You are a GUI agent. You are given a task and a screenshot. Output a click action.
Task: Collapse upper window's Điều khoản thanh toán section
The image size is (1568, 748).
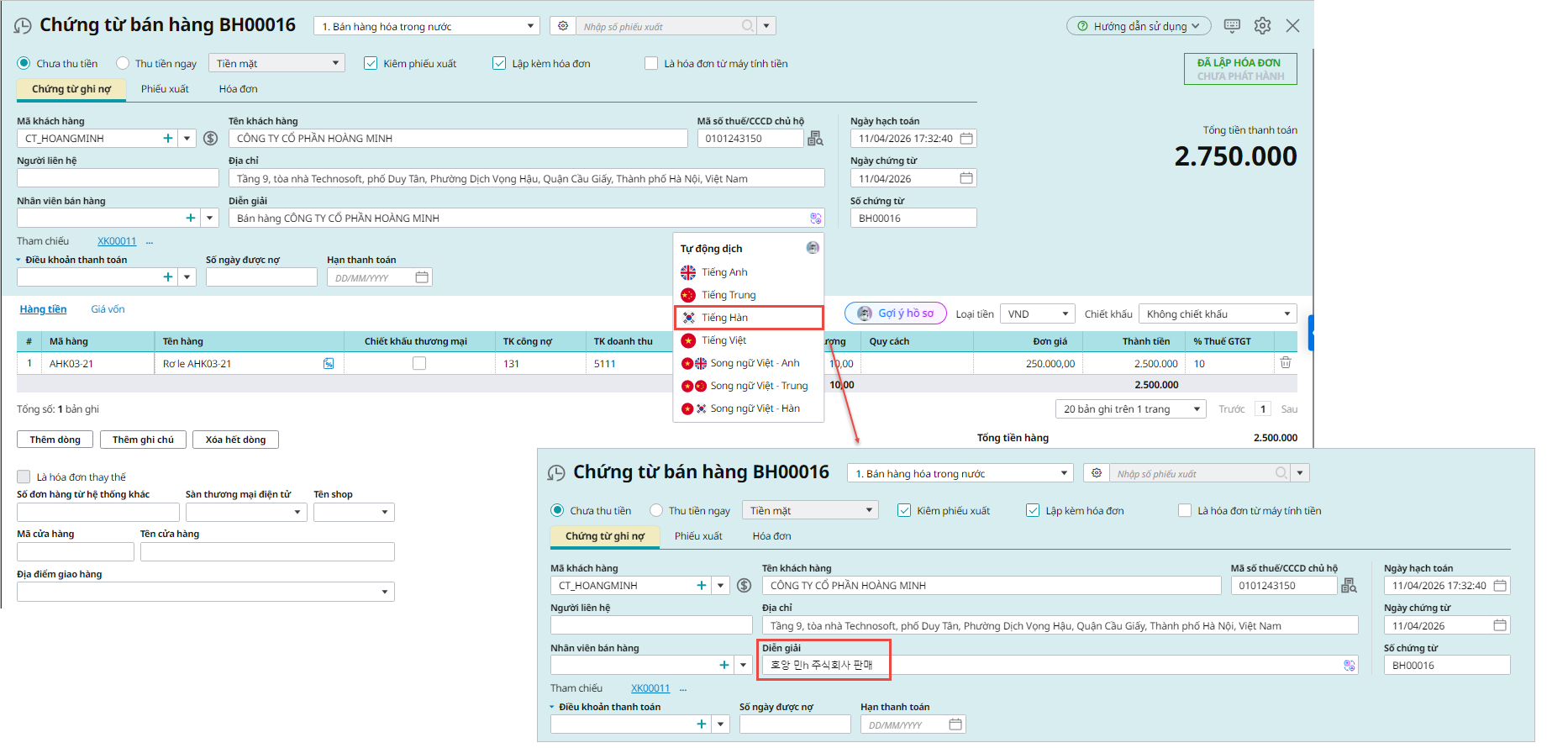(x=19, y=260)
